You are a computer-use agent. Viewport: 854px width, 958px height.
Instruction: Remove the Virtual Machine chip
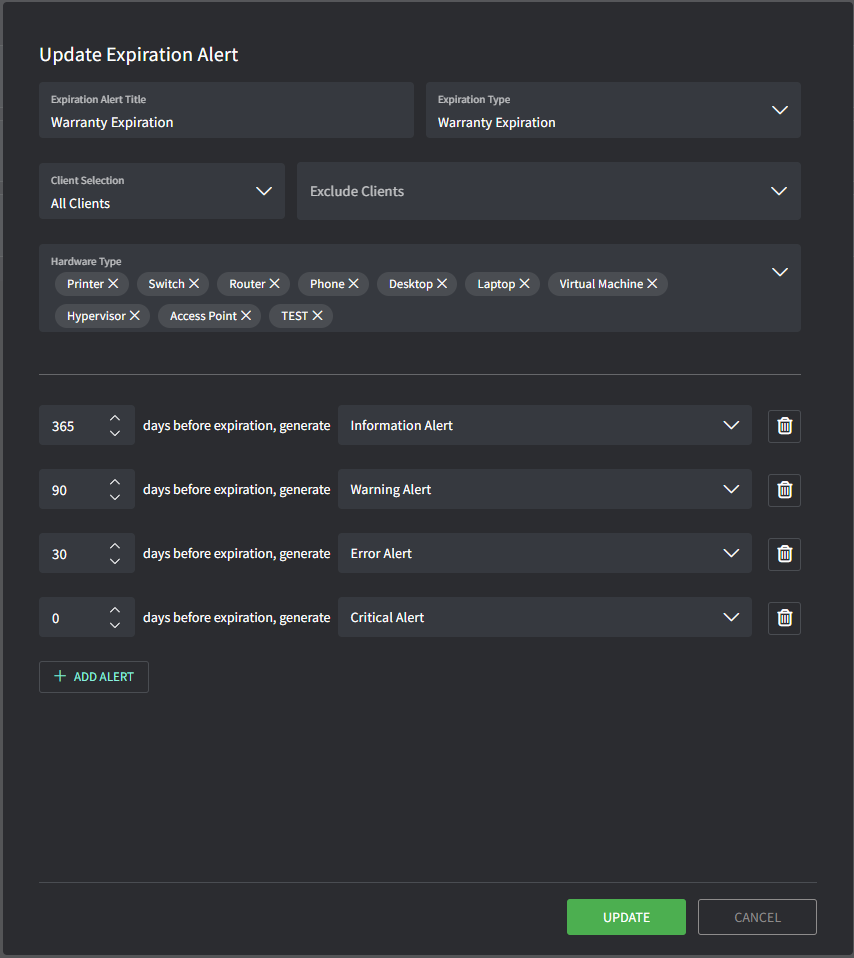[652, 284]
